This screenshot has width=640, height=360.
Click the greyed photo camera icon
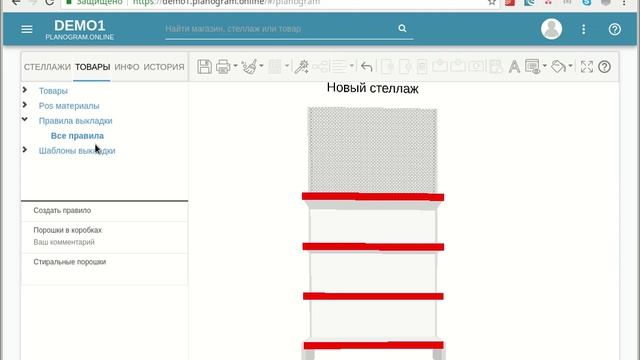[x=476, y=66]
